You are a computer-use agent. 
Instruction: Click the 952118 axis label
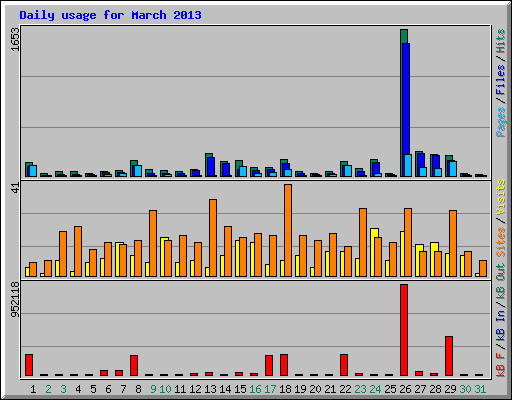pyautogui.click(x=15, y=300)
